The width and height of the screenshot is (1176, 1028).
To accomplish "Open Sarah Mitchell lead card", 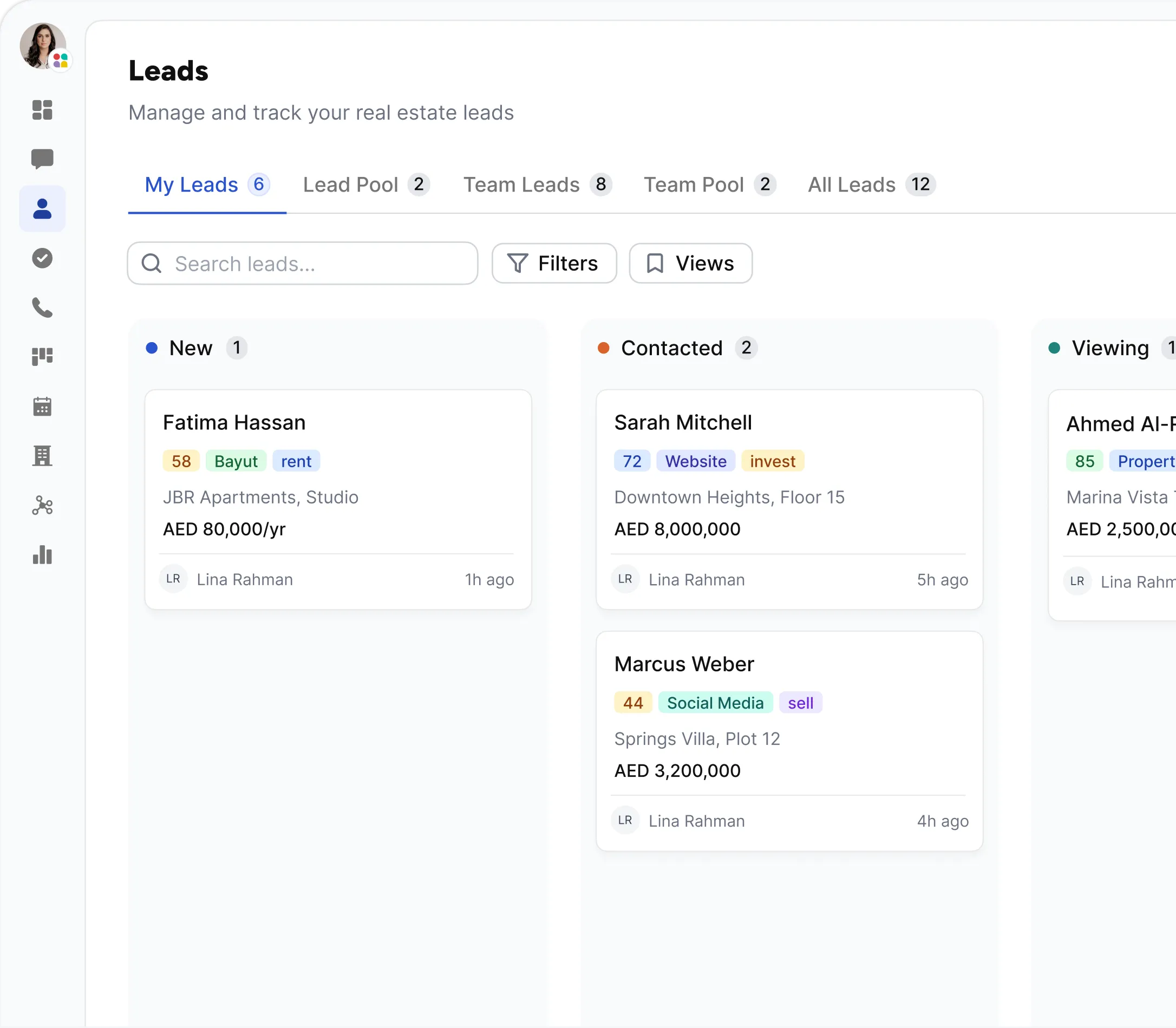I will [789, 499].
